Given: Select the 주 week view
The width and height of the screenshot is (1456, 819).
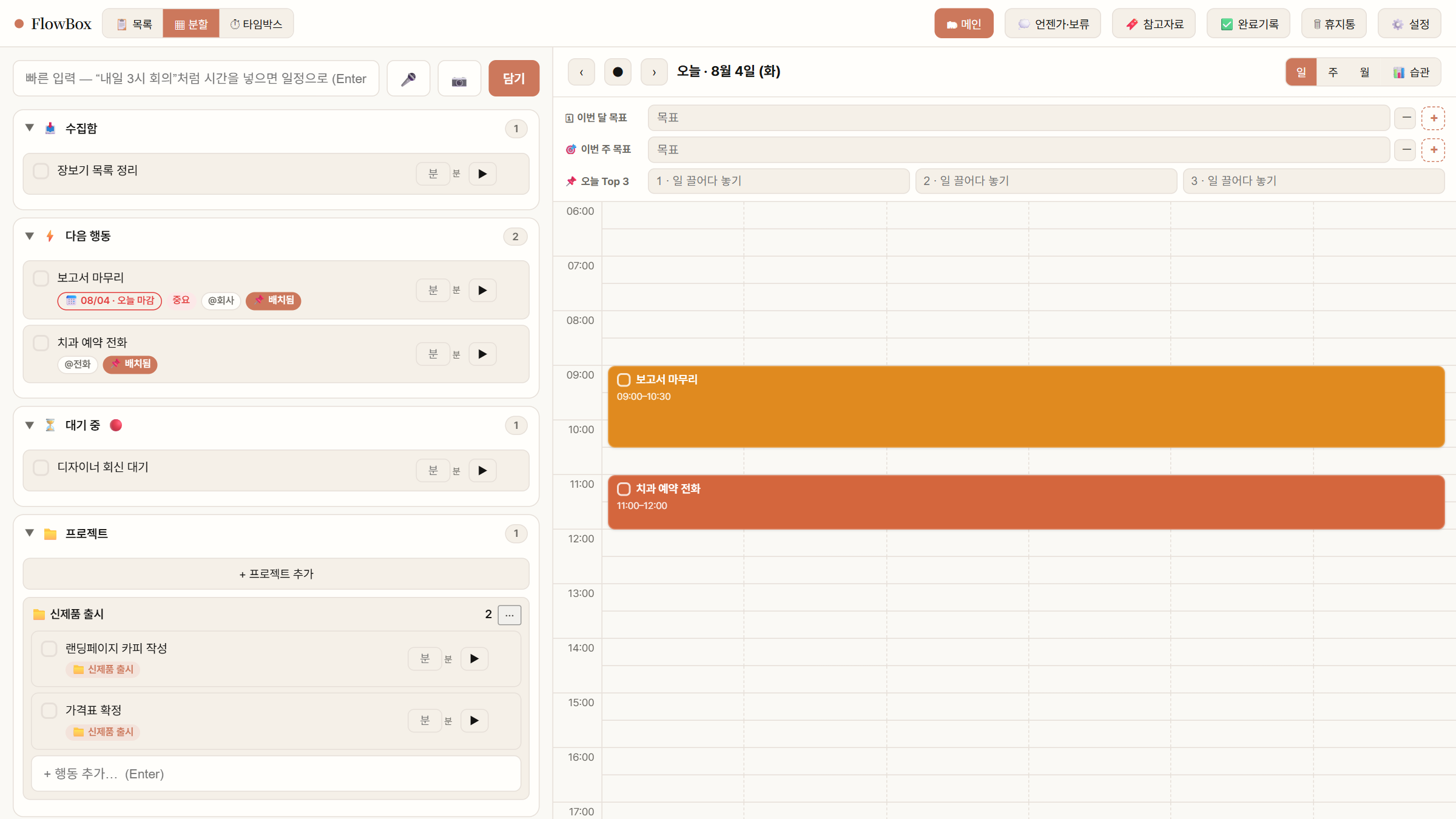Looking at the screenshot, I should coord(1333,72).
